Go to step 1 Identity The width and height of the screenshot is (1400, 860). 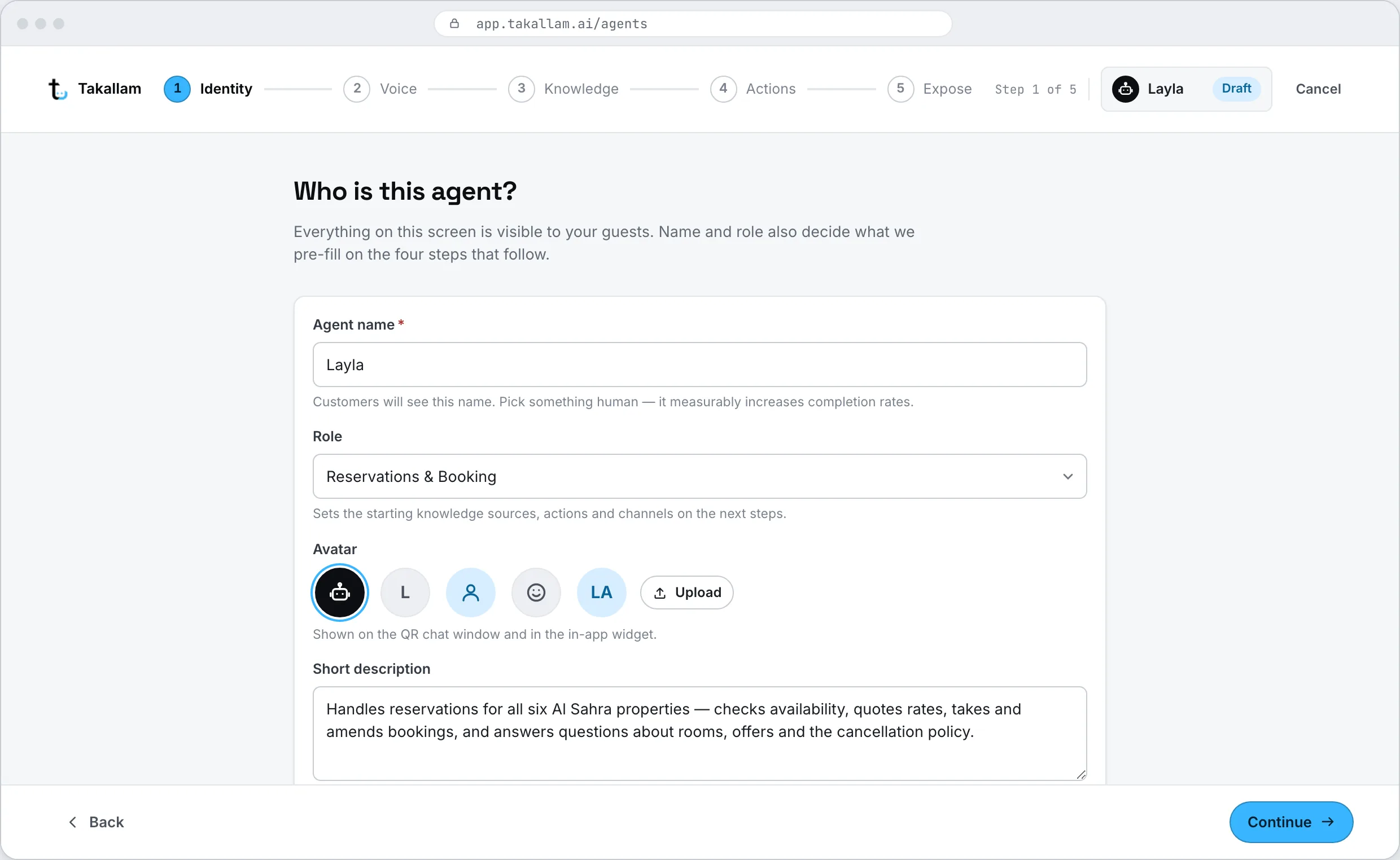click(208, 89)
